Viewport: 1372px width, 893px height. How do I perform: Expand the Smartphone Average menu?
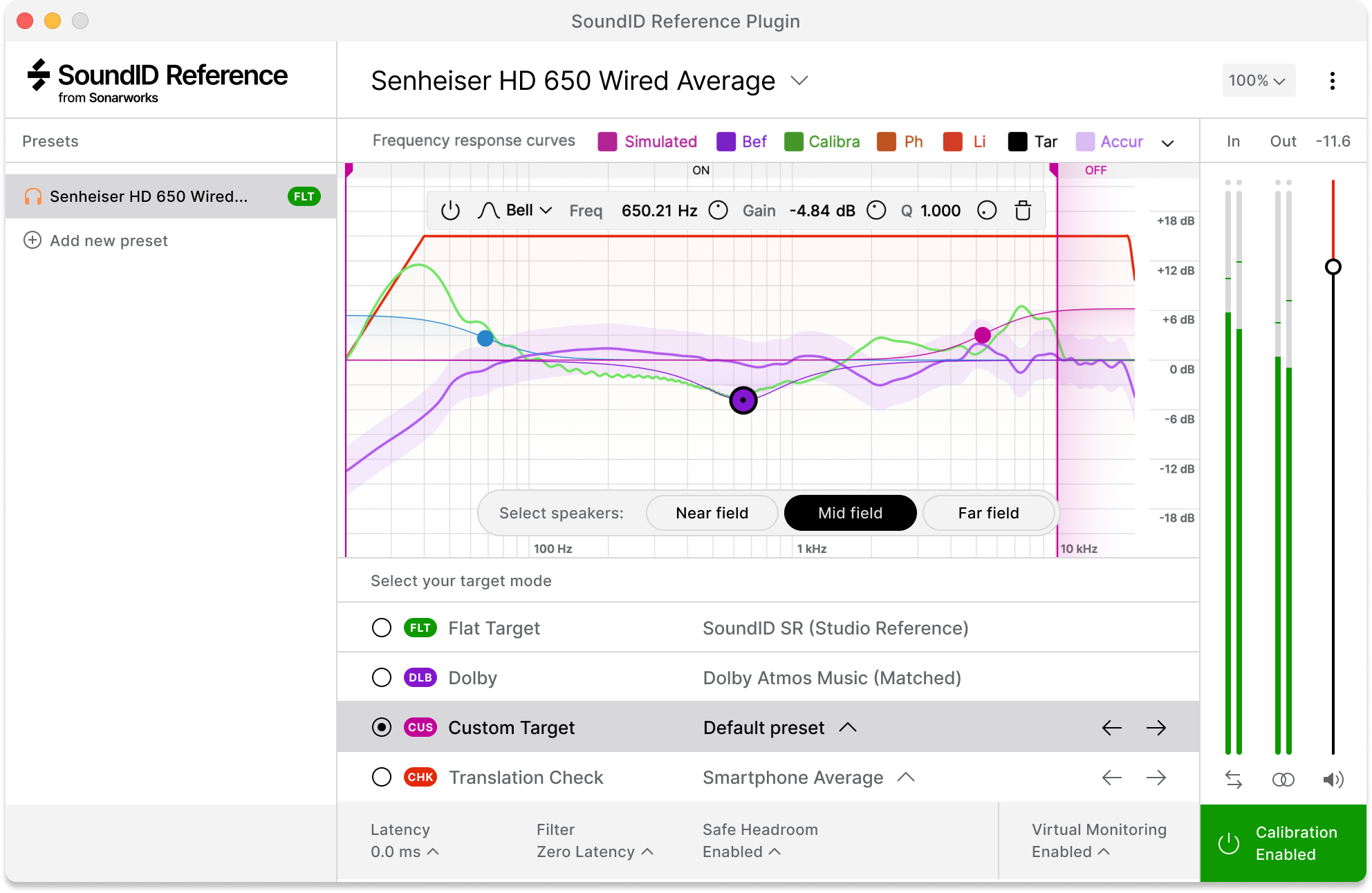click(906, 778)
